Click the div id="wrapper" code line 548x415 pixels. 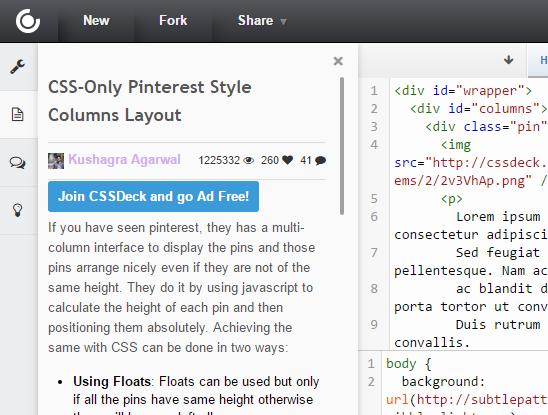coord(463,91)
